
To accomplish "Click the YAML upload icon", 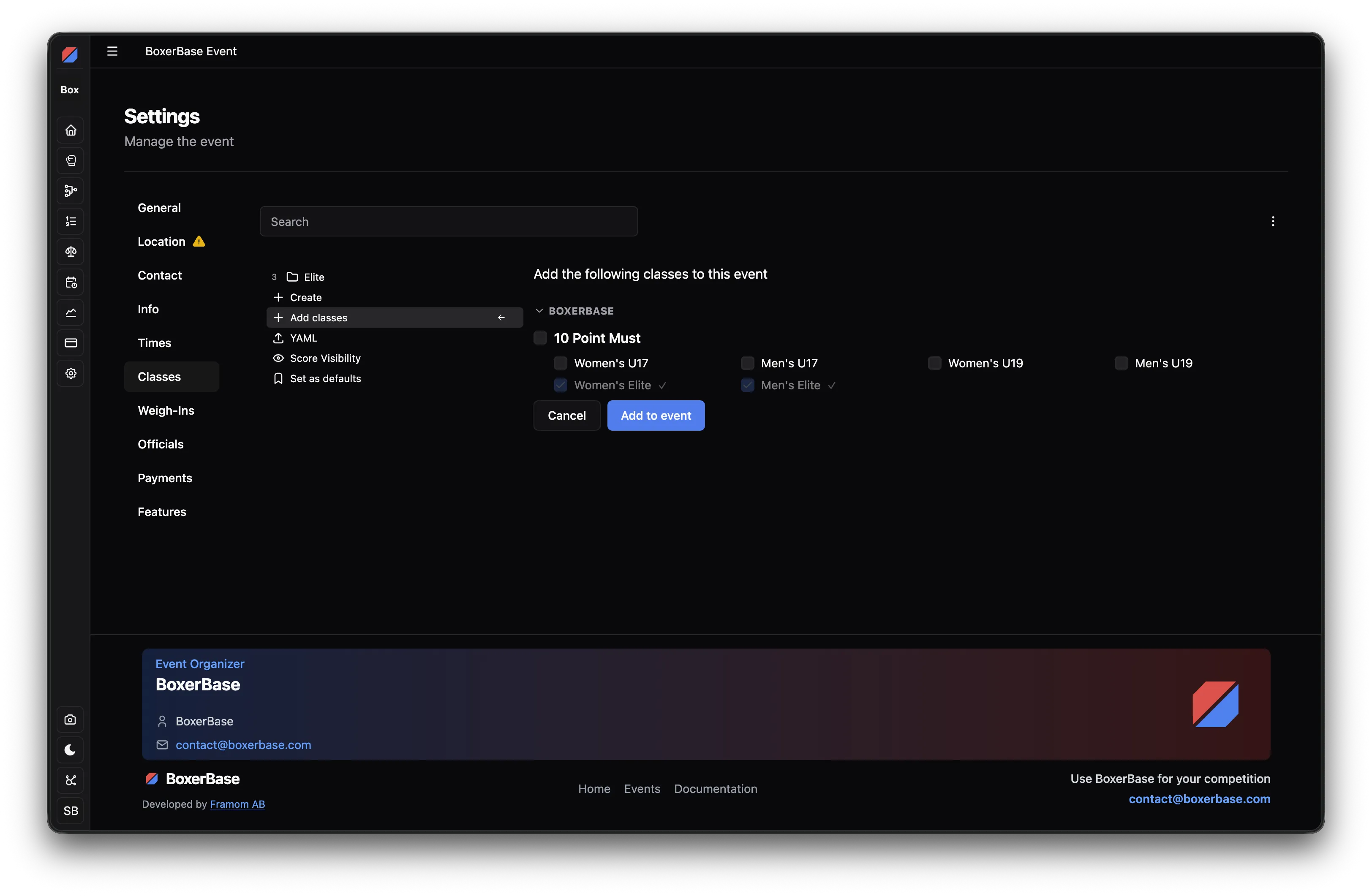I will pos(278,338).
